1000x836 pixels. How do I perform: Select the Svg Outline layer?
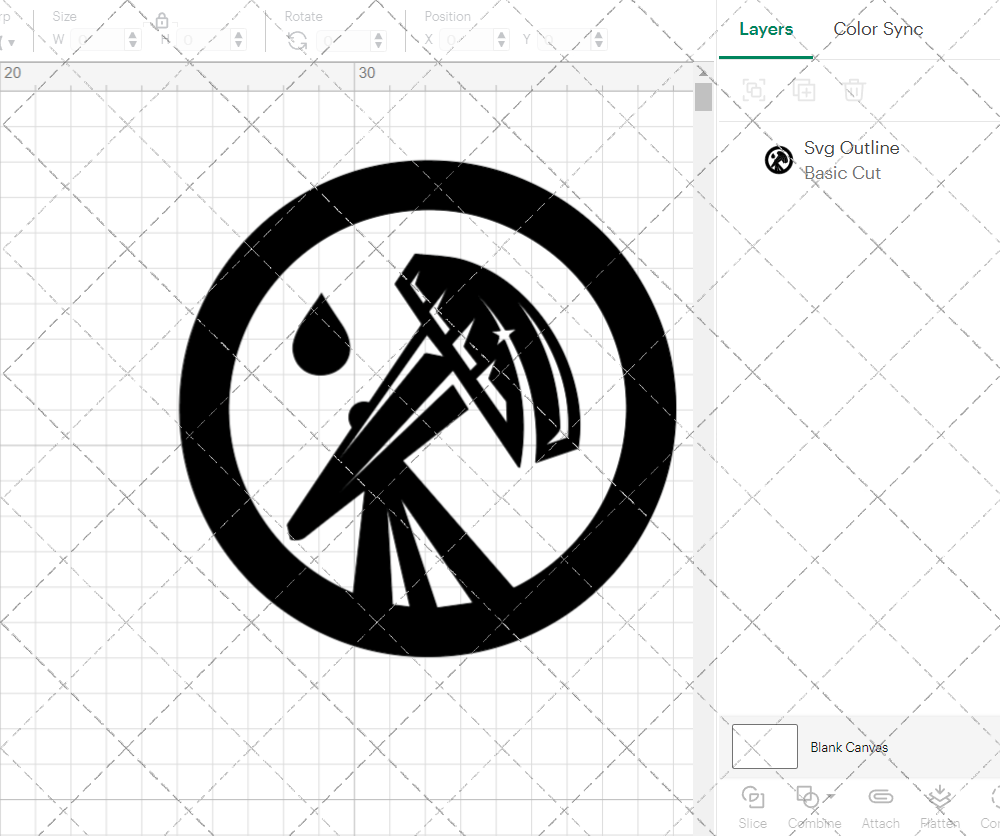pos(851,160)
